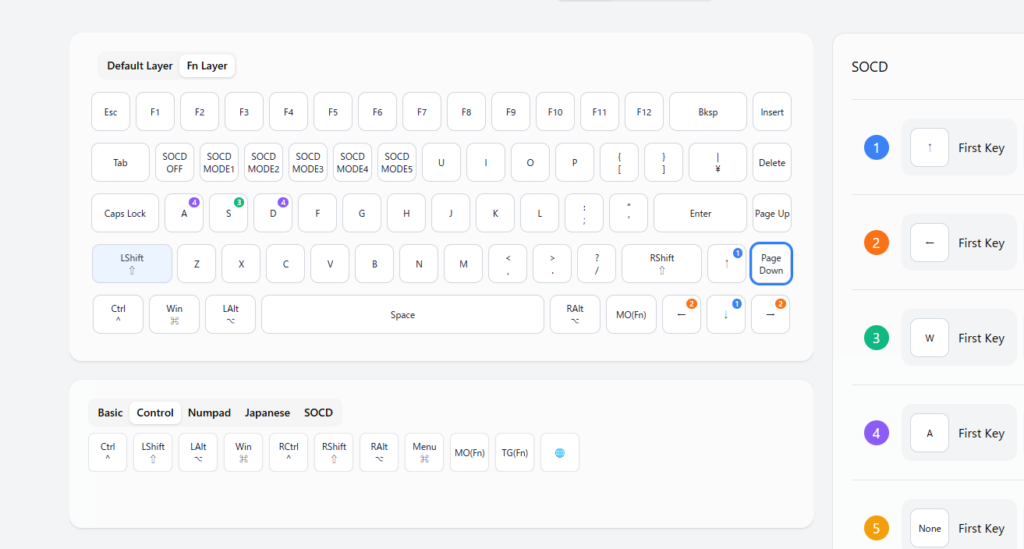Open First Key option for SOCD pair 3
Viewport: 1024px width, 549px height.
pyautogui.click(x=980, y=338)
